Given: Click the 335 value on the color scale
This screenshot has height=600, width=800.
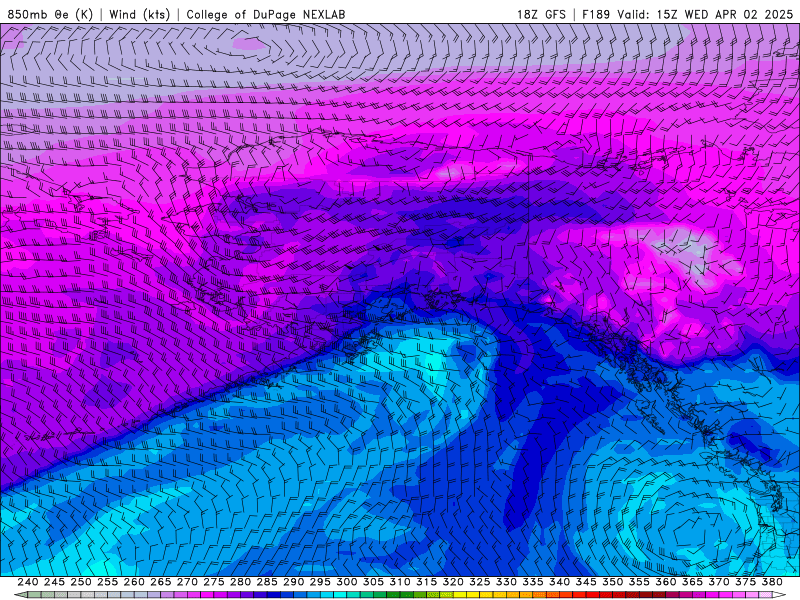Looking at the screenshot, I should tap(533, 582).
